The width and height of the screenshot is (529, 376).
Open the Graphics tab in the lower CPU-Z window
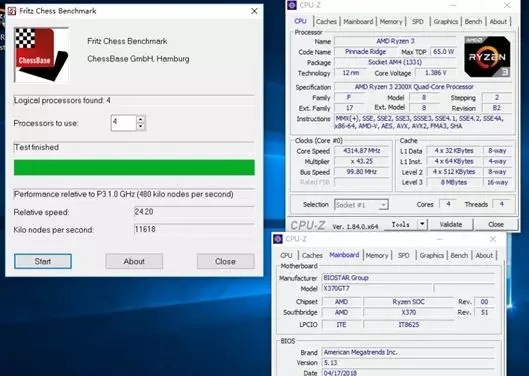point(431,256)
